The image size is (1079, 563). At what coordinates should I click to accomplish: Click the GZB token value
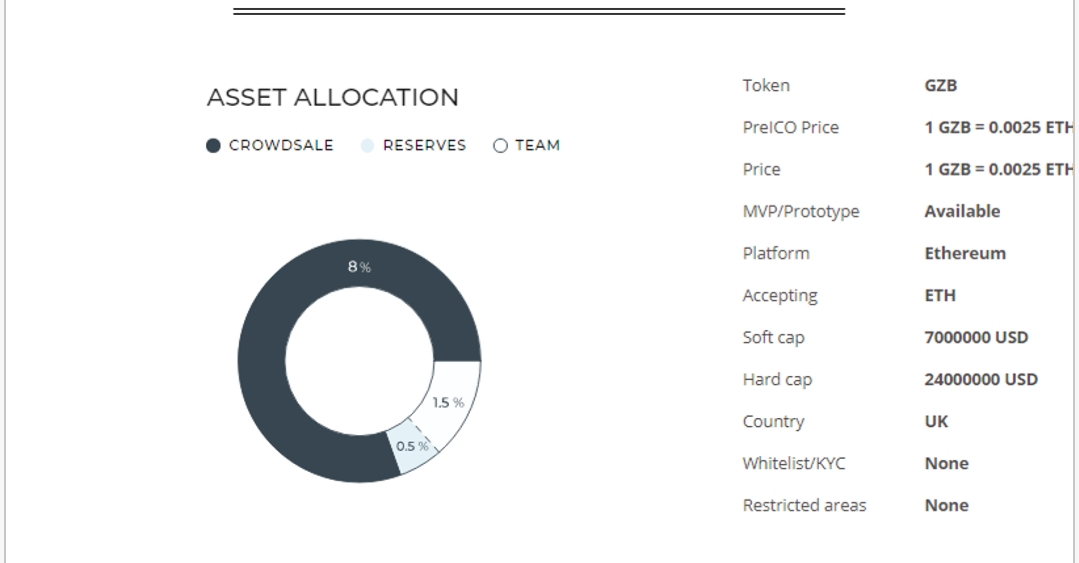941,85
